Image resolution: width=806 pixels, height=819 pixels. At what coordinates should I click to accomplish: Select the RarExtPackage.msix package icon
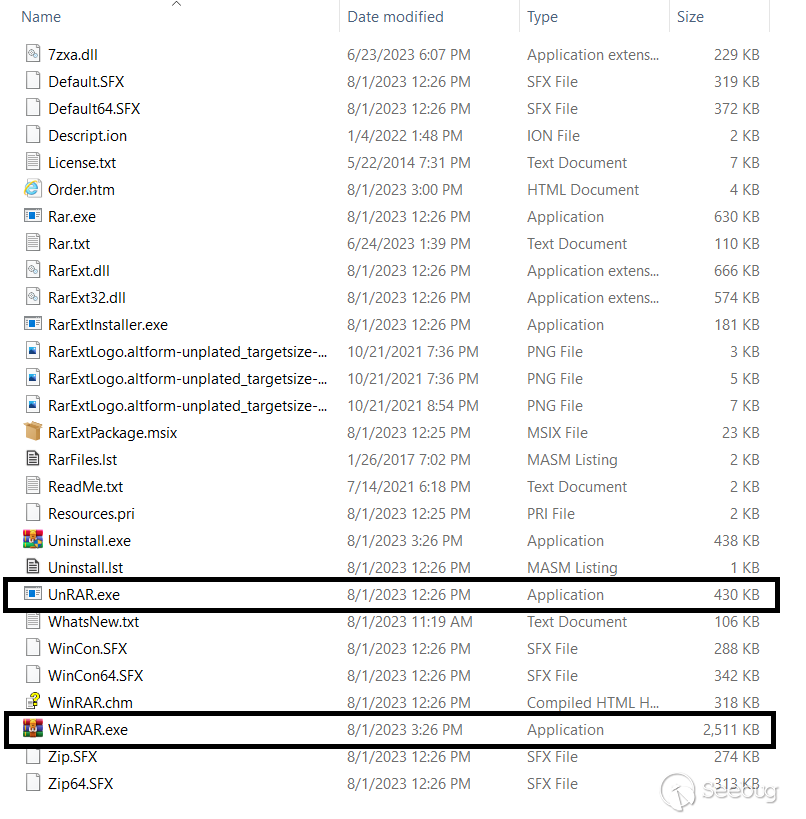pos(32,432)
